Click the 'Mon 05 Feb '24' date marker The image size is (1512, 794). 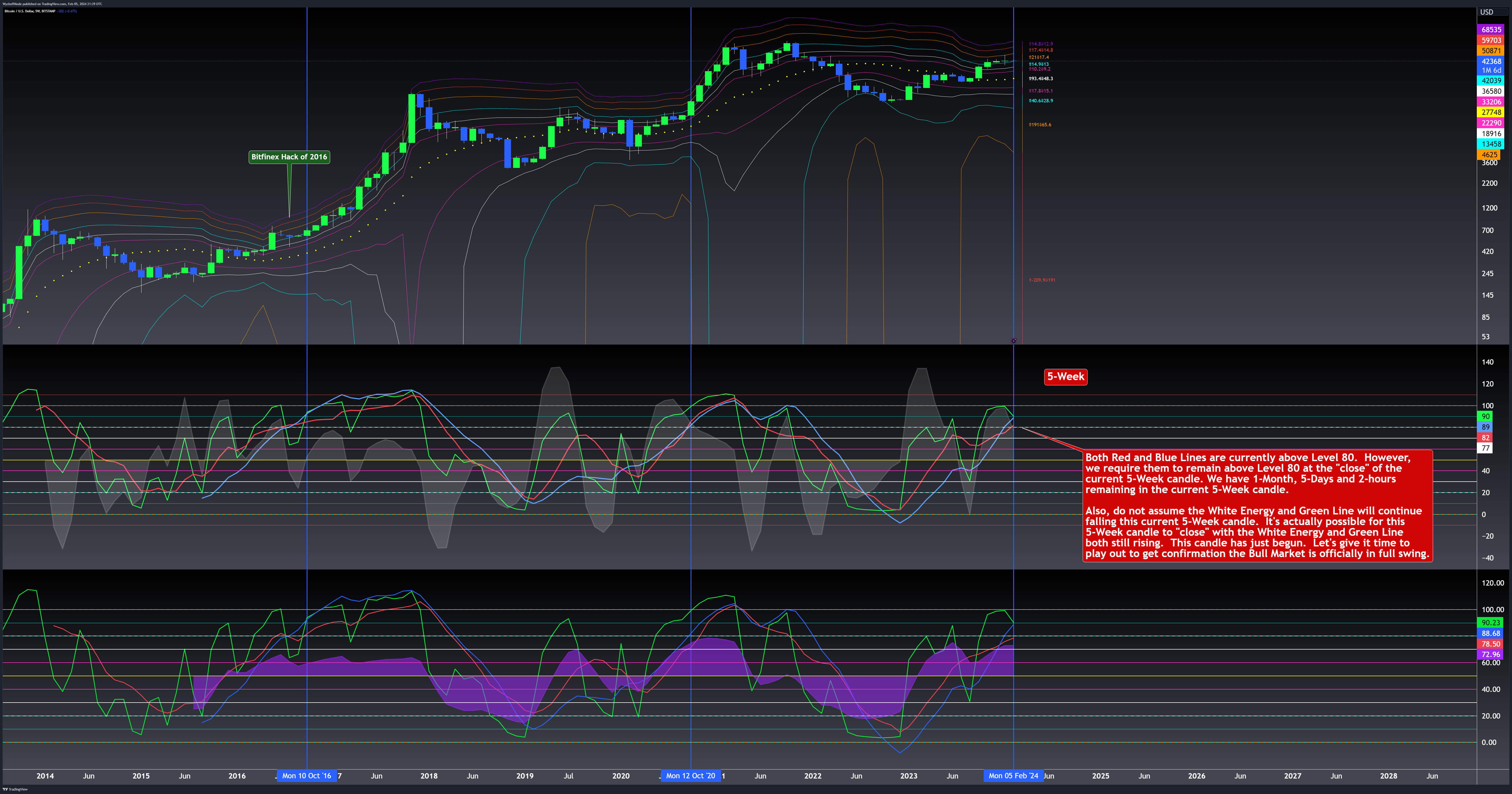(1014, 776)
